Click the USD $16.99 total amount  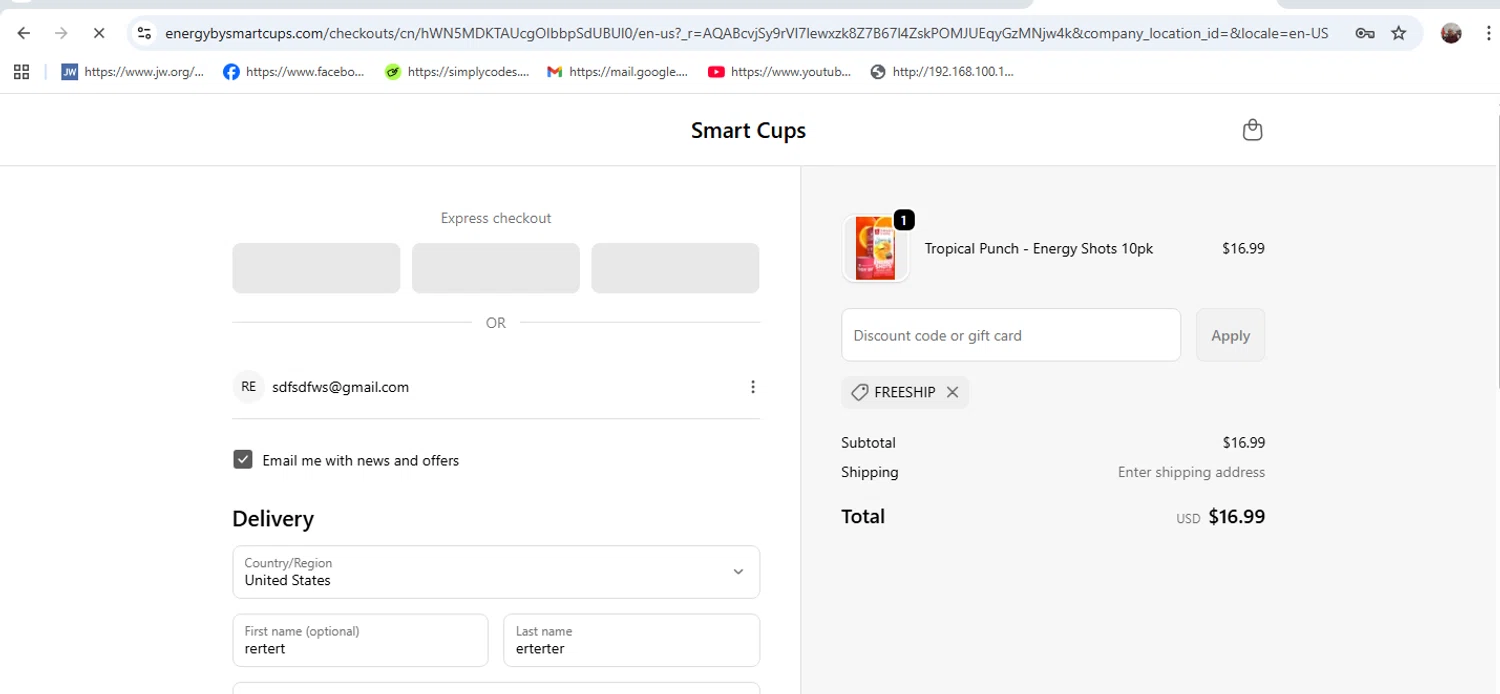[x=1220, y=517]
